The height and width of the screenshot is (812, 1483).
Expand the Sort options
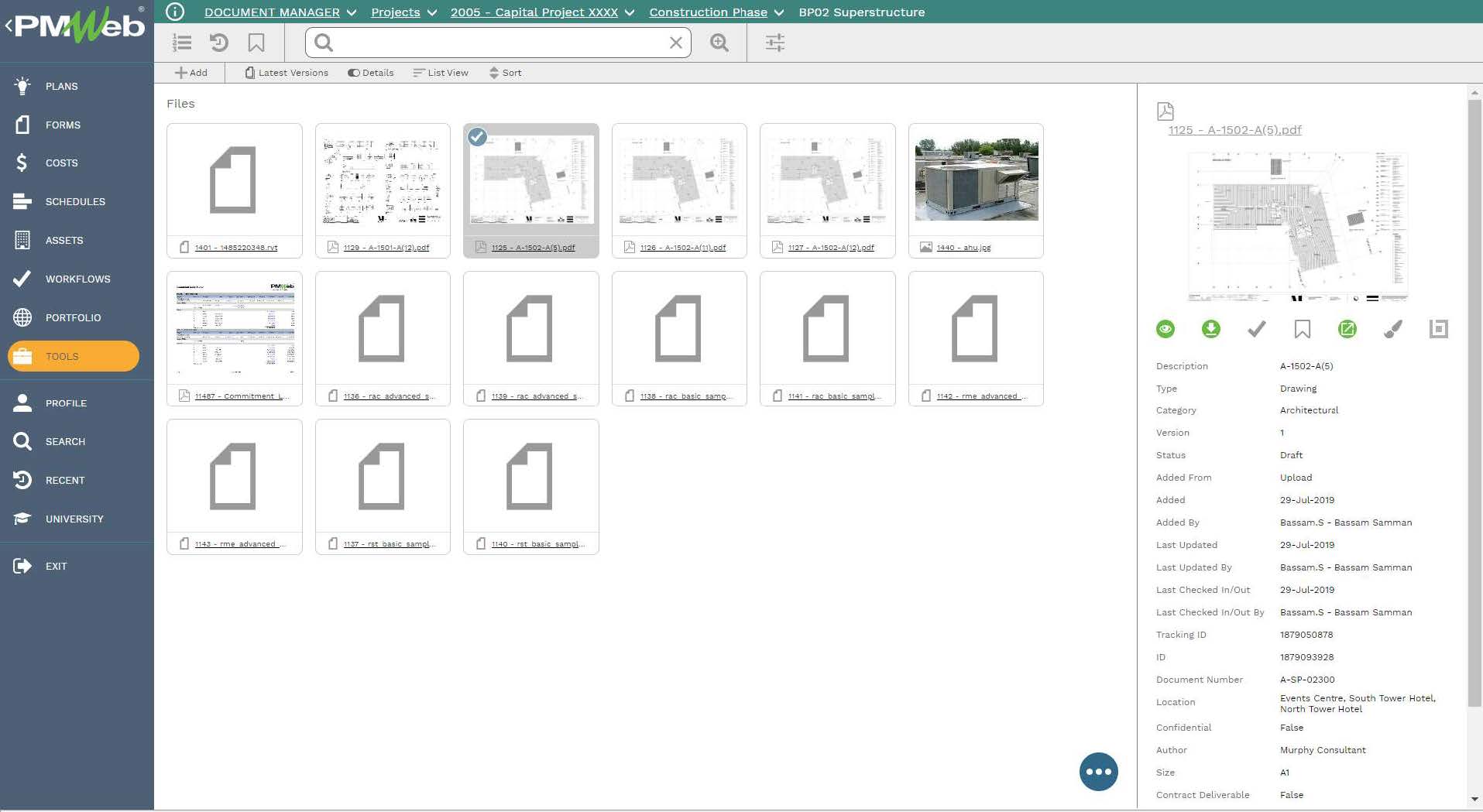point(505,72)
